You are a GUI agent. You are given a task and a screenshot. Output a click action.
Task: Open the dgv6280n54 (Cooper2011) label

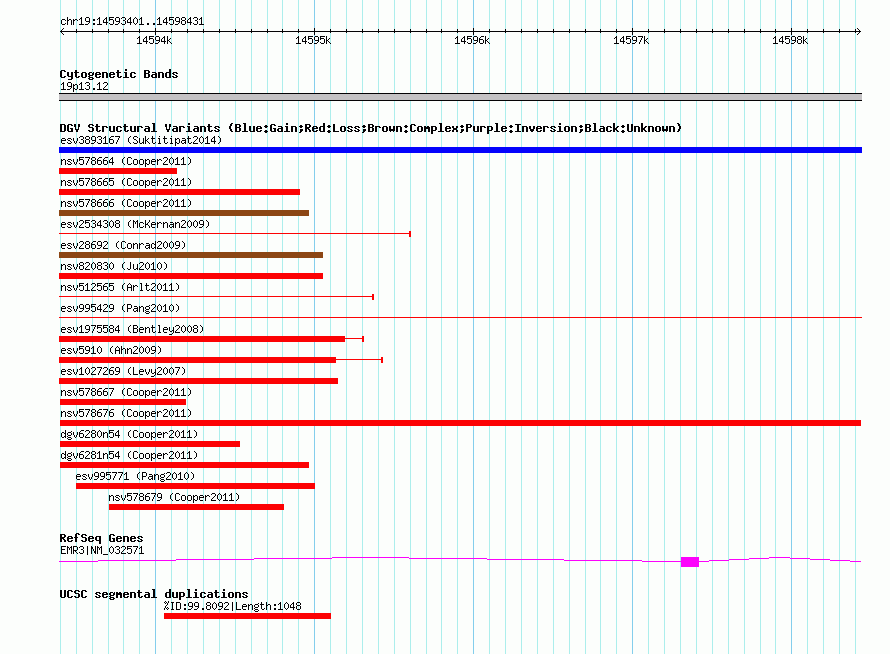pyautogui.click(x=129, y=434)
